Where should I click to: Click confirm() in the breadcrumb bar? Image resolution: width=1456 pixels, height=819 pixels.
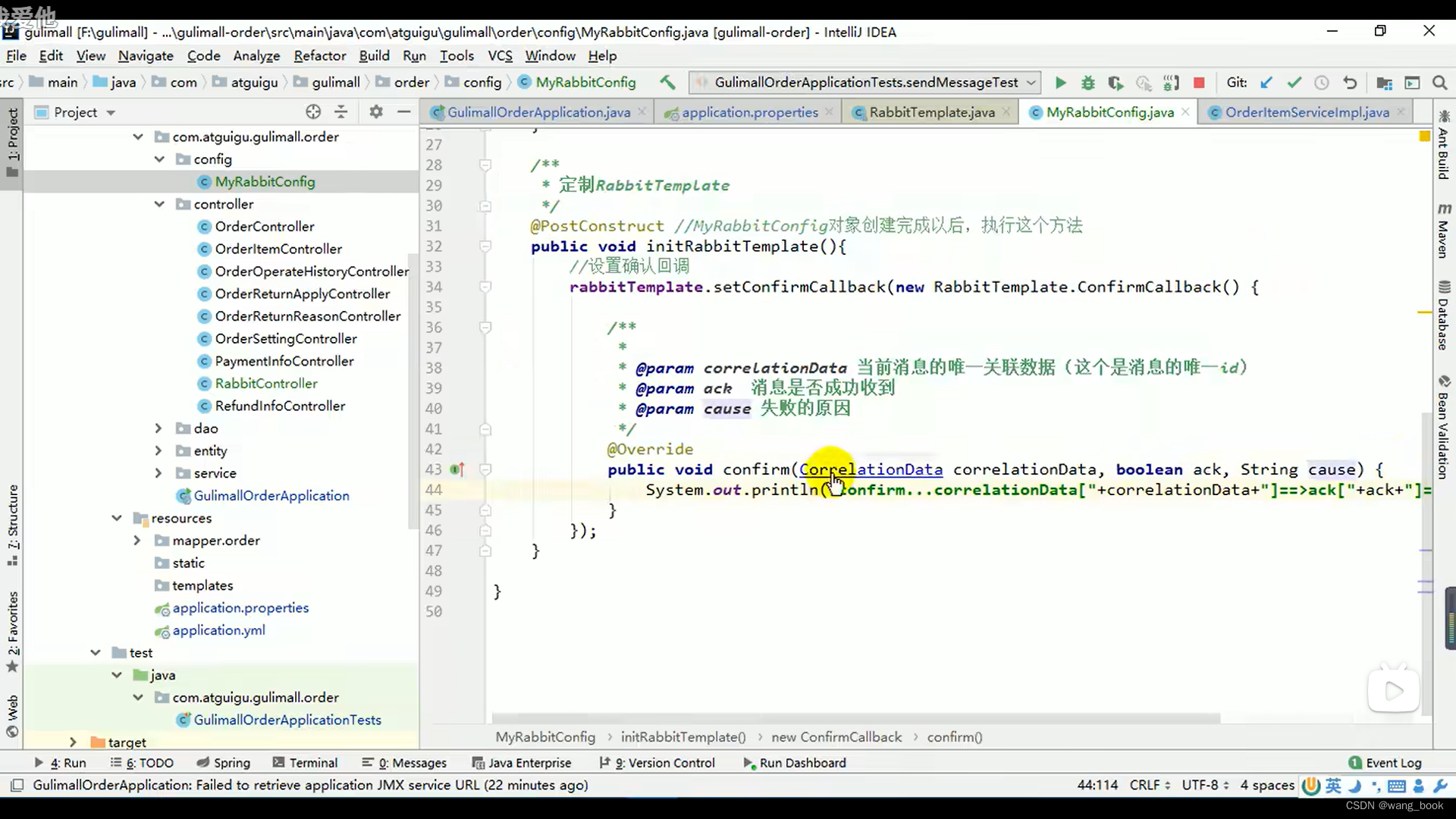tap(954, 737)
